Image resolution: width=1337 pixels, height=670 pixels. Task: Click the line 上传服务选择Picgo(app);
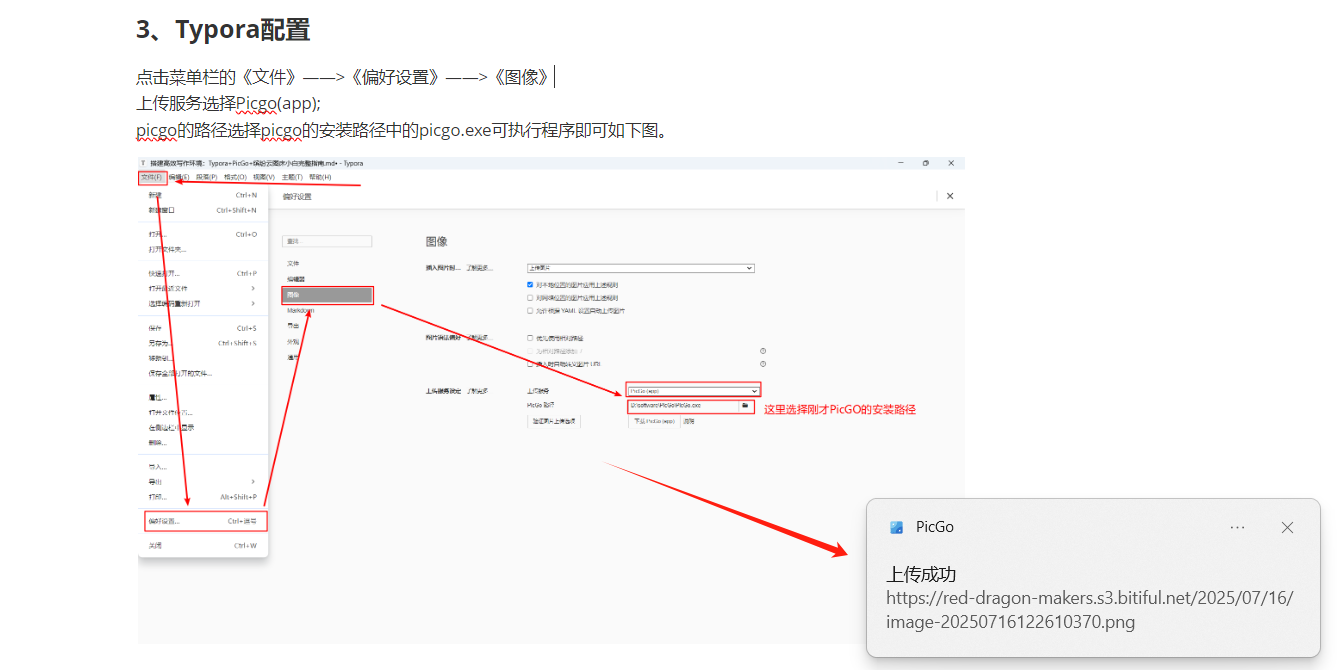pos(228,103)
